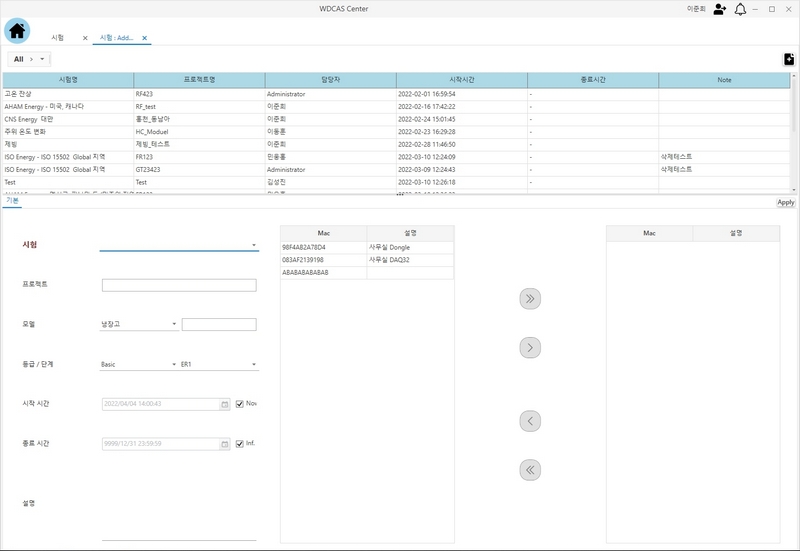
Task: Open the add user icon
Action: tap(719, 9)
